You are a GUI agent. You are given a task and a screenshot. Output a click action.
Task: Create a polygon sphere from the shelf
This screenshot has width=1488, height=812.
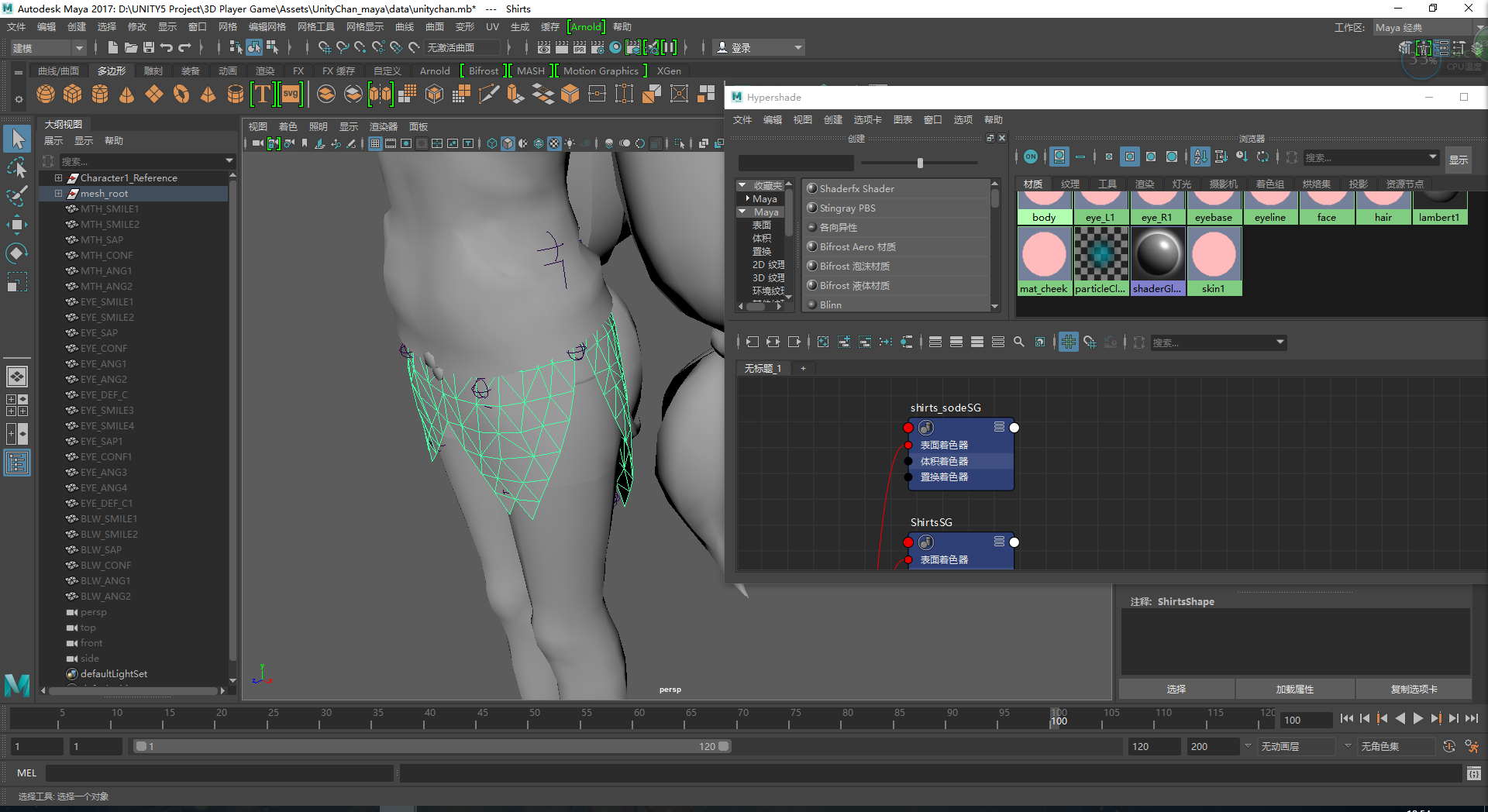[x=46, y=95]
